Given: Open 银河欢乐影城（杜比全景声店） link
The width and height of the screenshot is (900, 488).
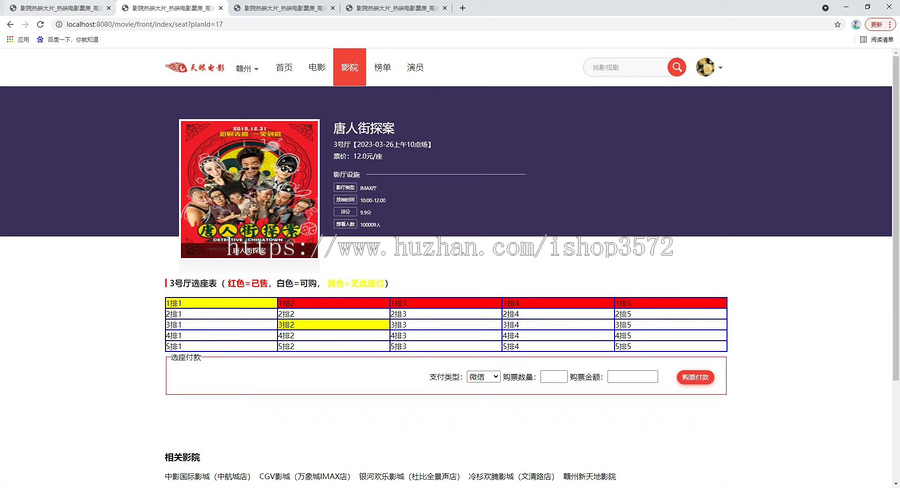Looking at the screenshot, I should 410,477.
